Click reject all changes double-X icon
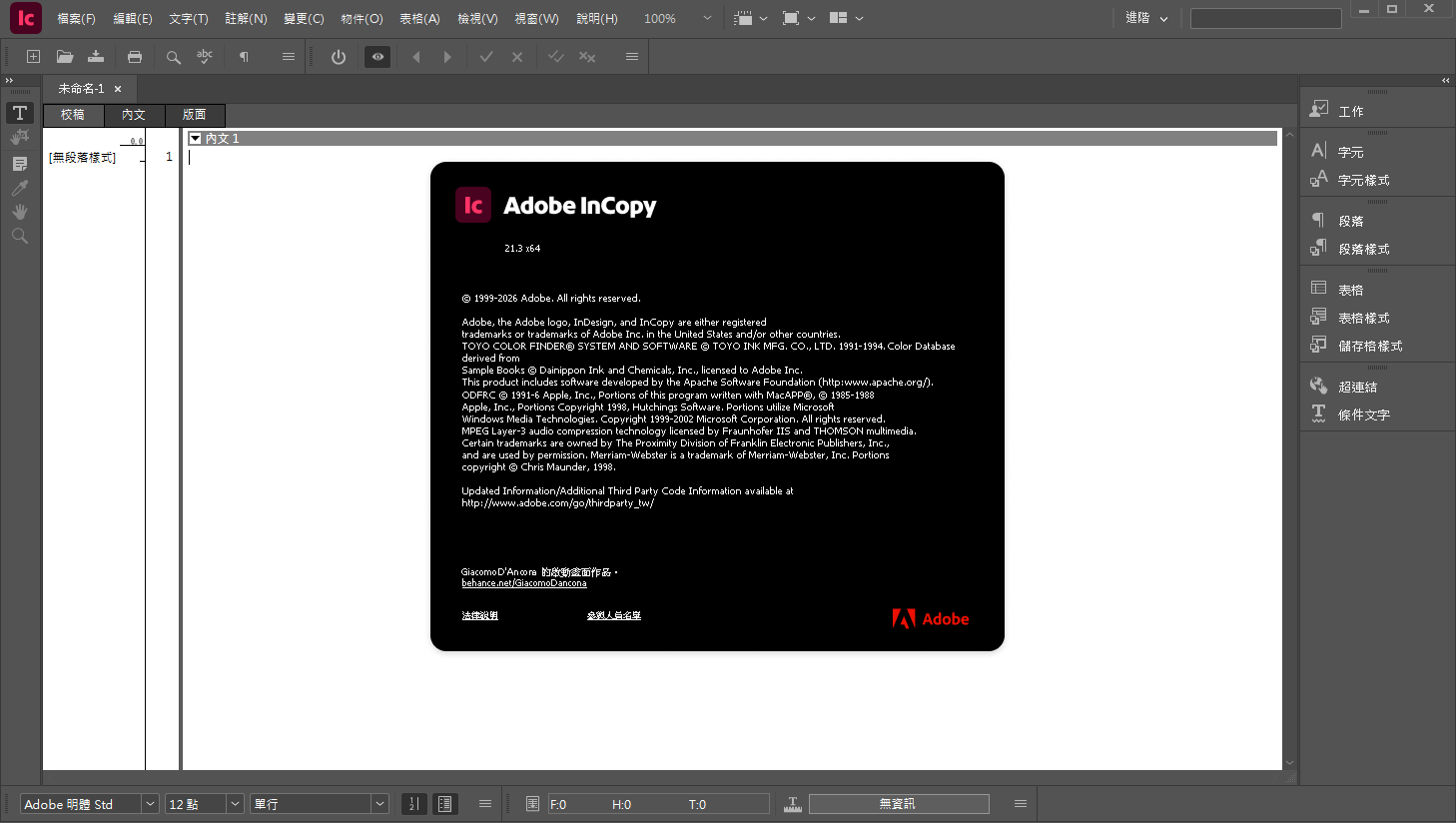The width and height of the screenshot is (1456, 823). [x=587, y=57]
